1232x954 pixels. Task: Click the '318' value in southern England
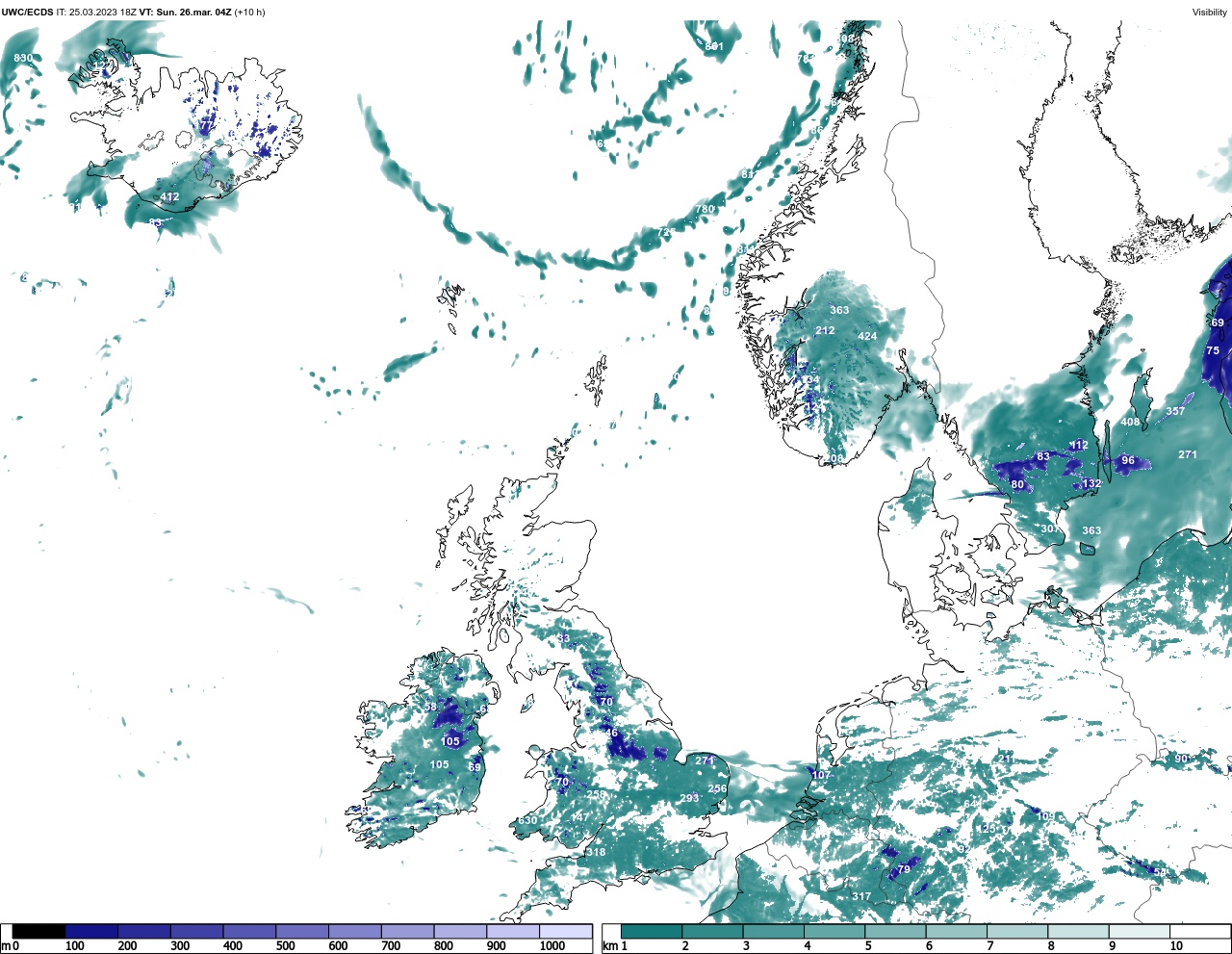click(x=597, y=852)
